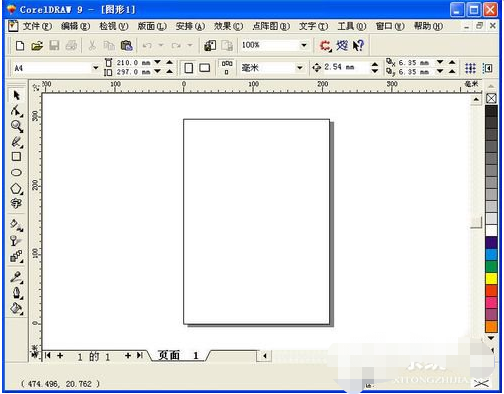Select the Shape tool
Viewport: 504px width, 394px height.
coord(16,111)
